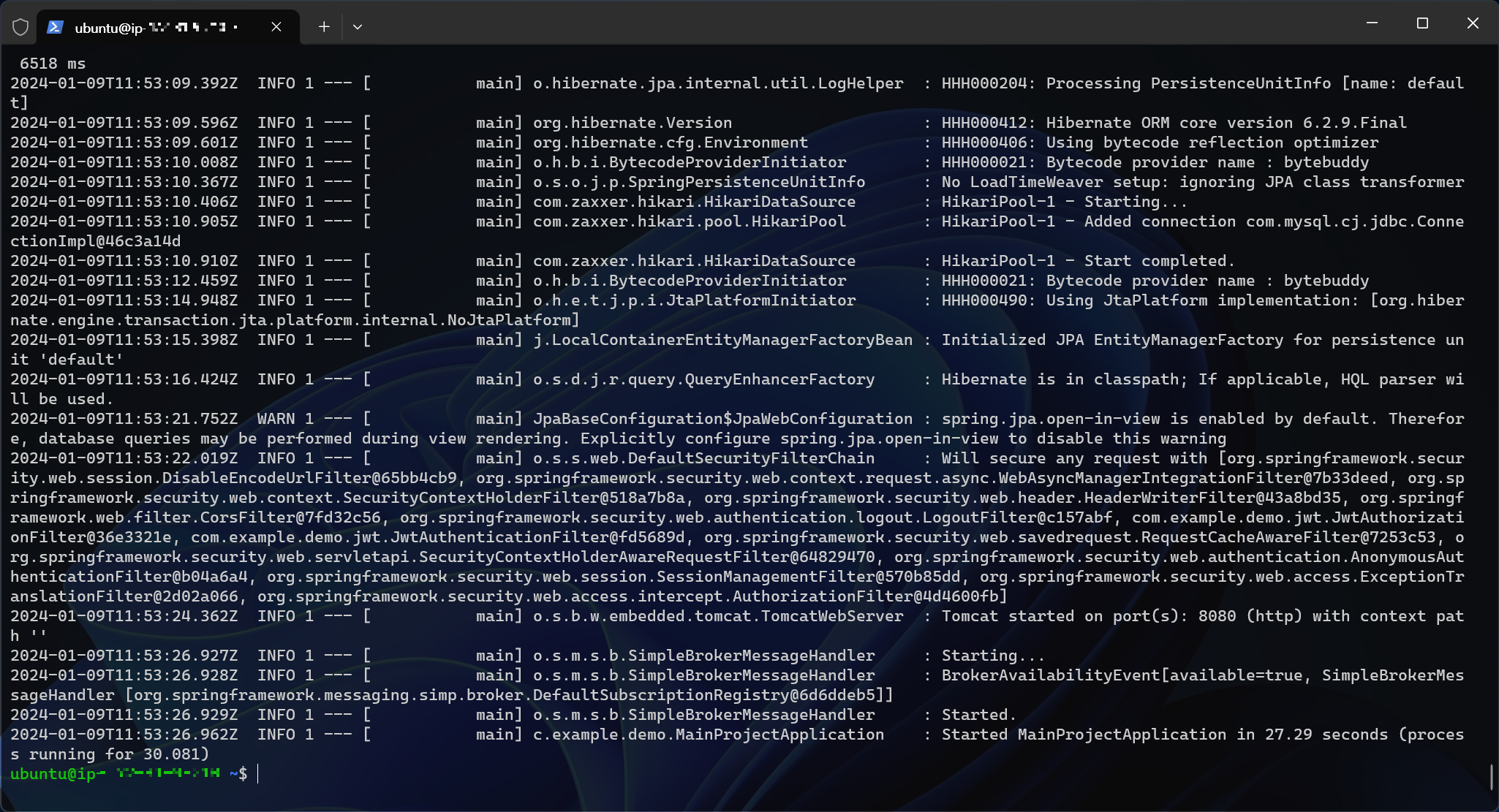Screen dimensions: 1499x812
Task: Click the 6518 ms text at top
Action: tap(53, 64)
